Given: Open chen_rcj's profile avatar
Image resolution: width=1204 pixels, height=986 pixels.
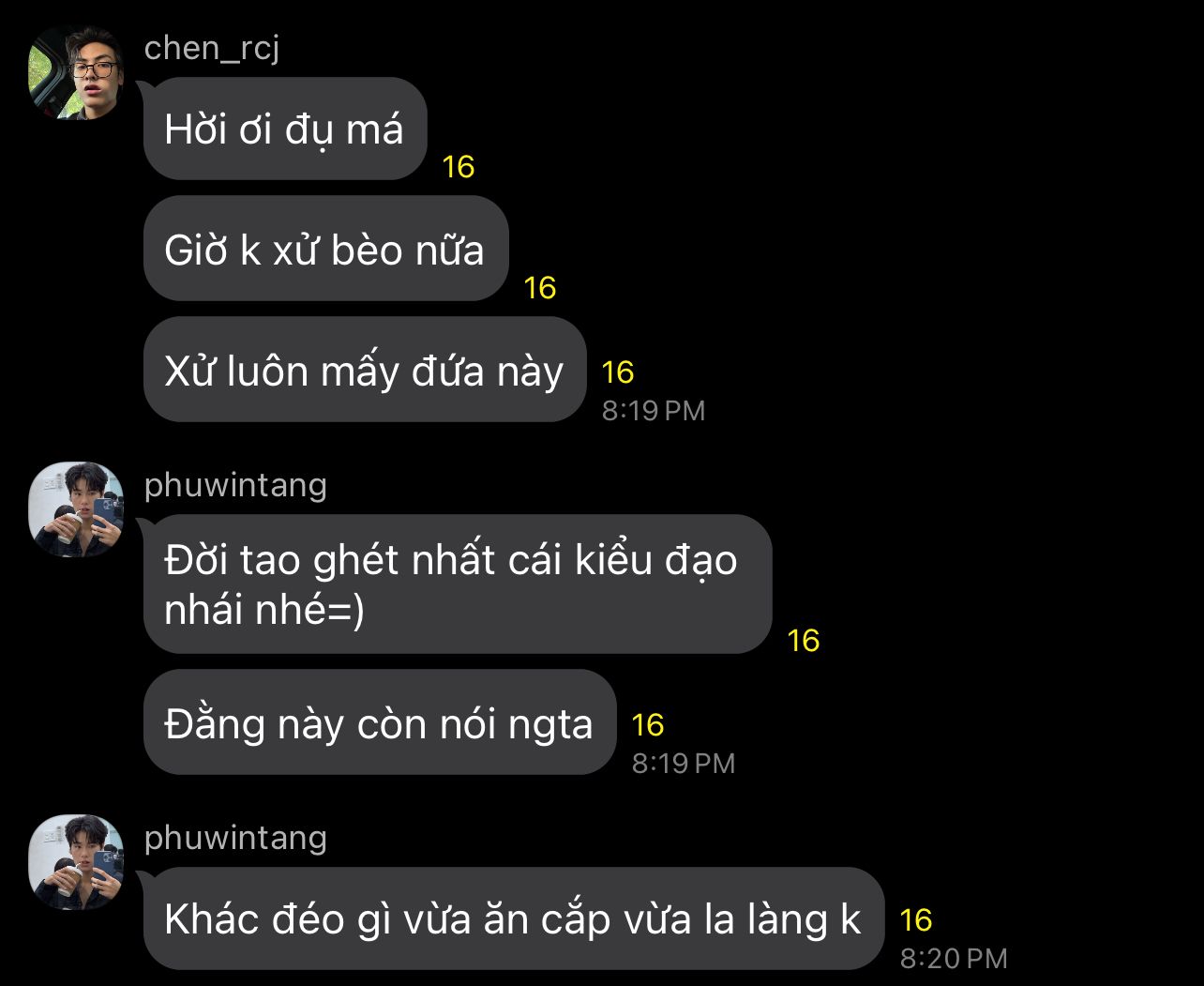Looking at the screenshot, I should tap(77, 73).
